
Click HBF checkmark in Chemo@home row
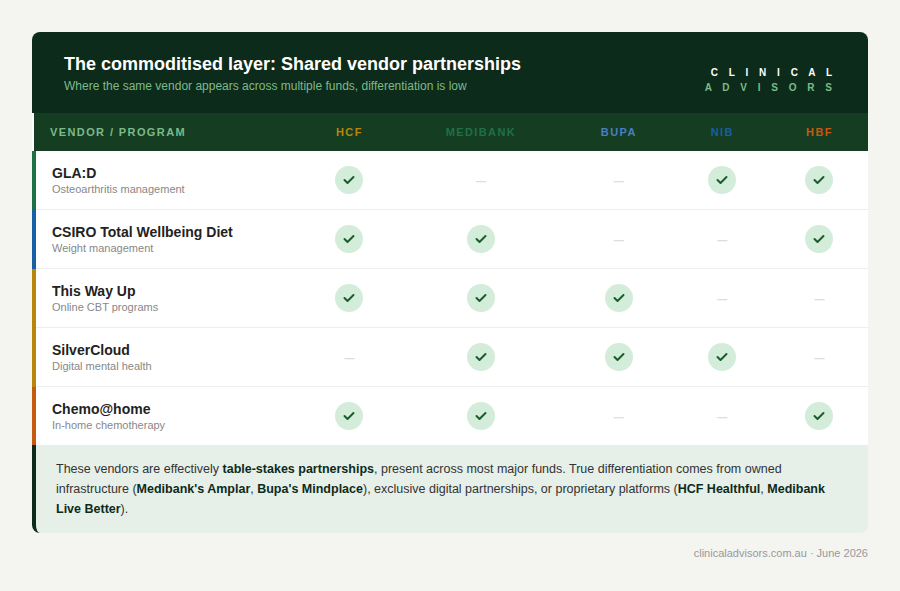tap(819, 416)
